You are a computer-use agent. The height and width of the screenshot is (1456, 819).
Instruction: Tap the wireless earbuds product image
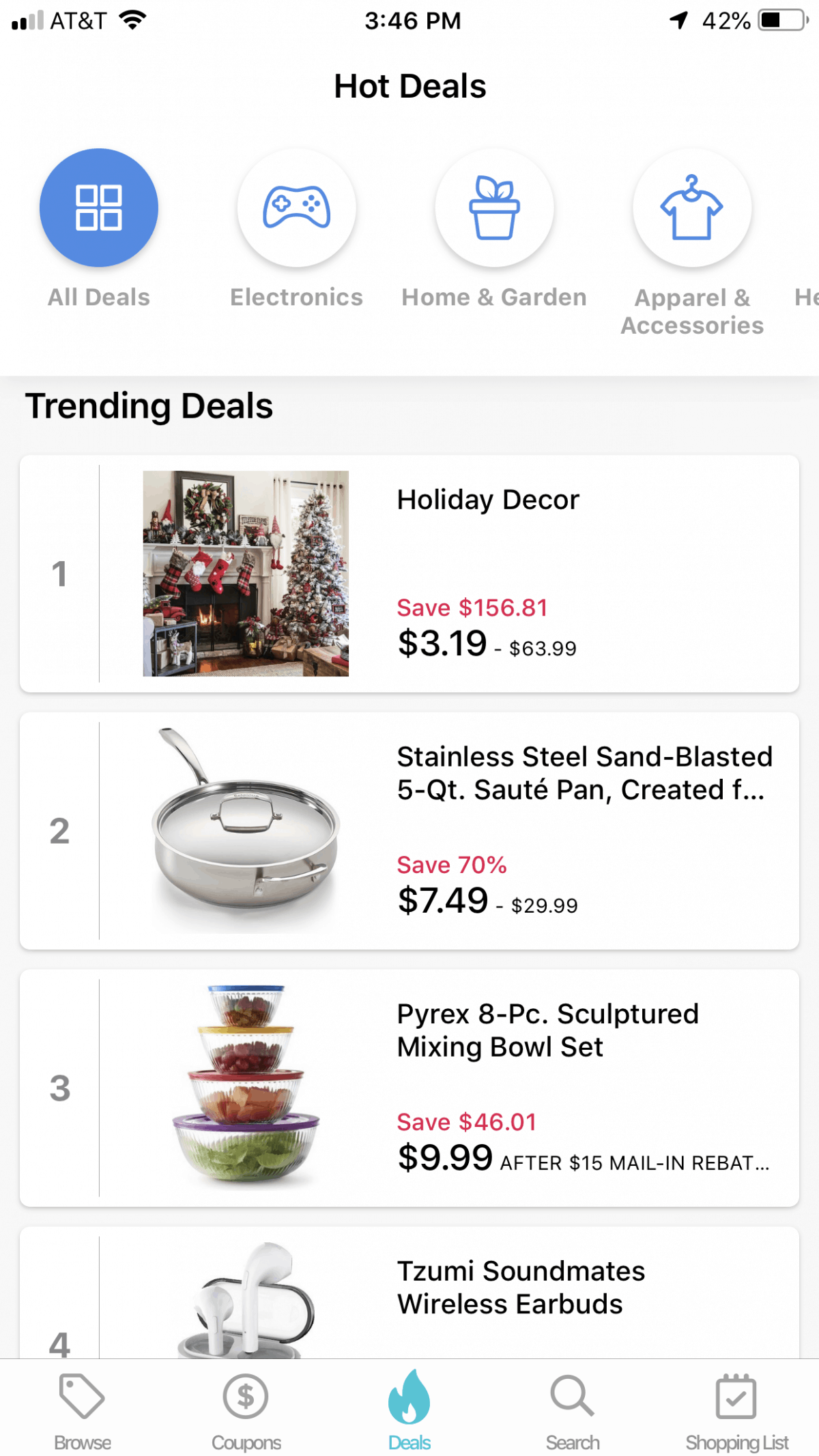pos(246,1300)
